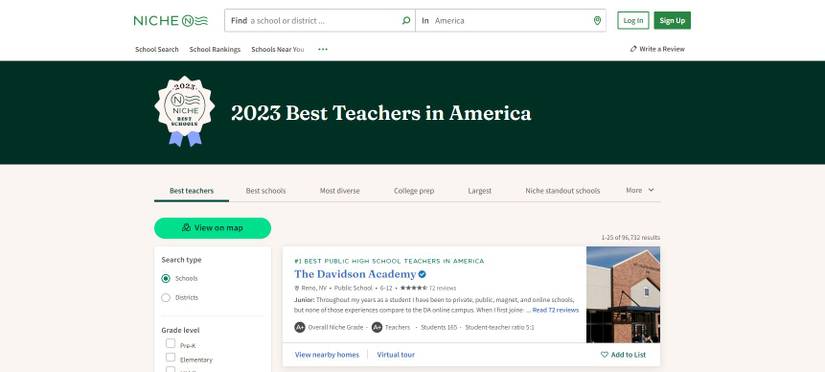Click Add to List for Davidson Academy
This screenshot has width=825, height=372.
click(623, 355)
